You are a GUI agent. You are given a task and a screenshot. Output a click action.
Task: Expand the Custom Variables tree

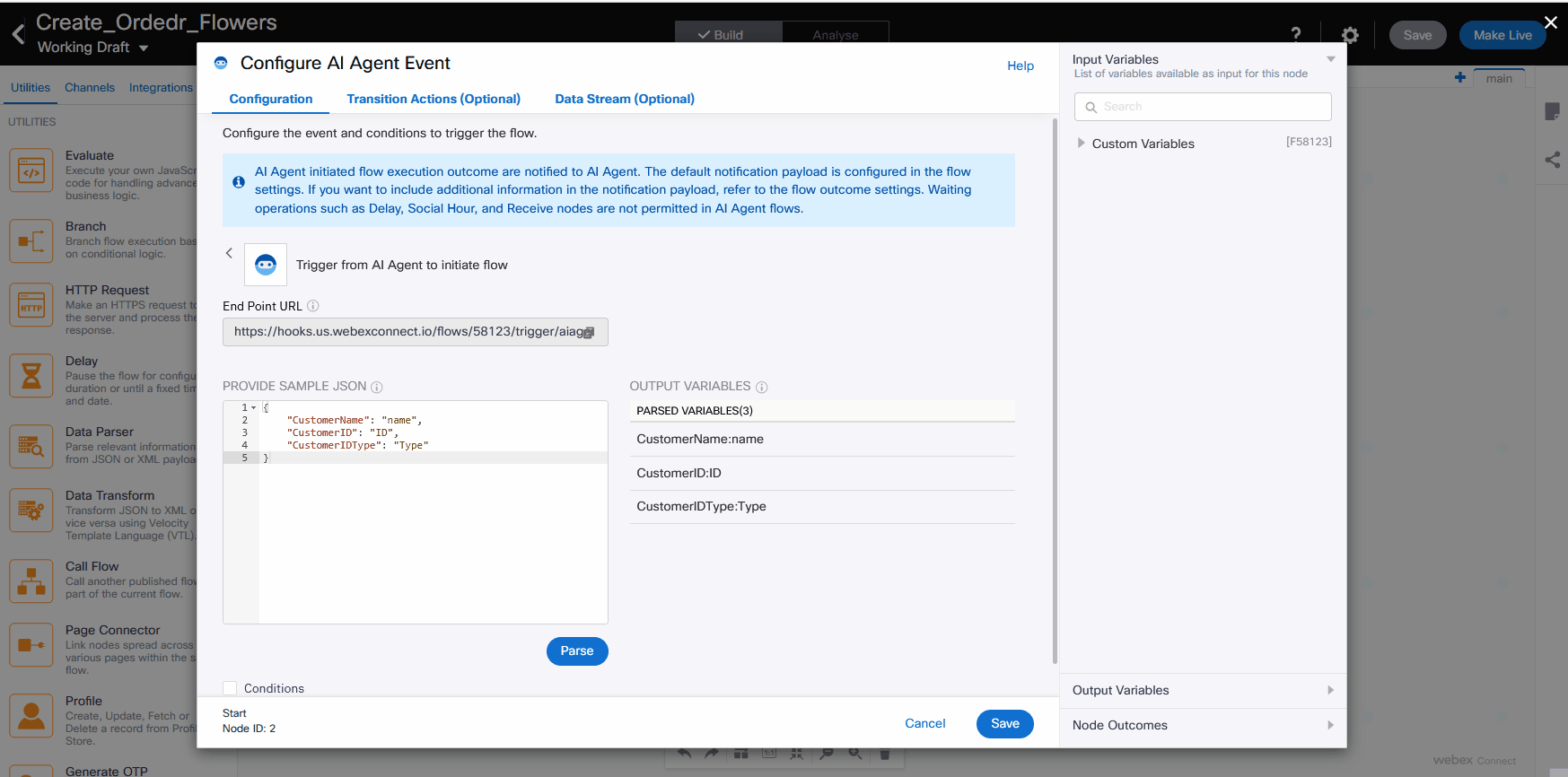1082,144
